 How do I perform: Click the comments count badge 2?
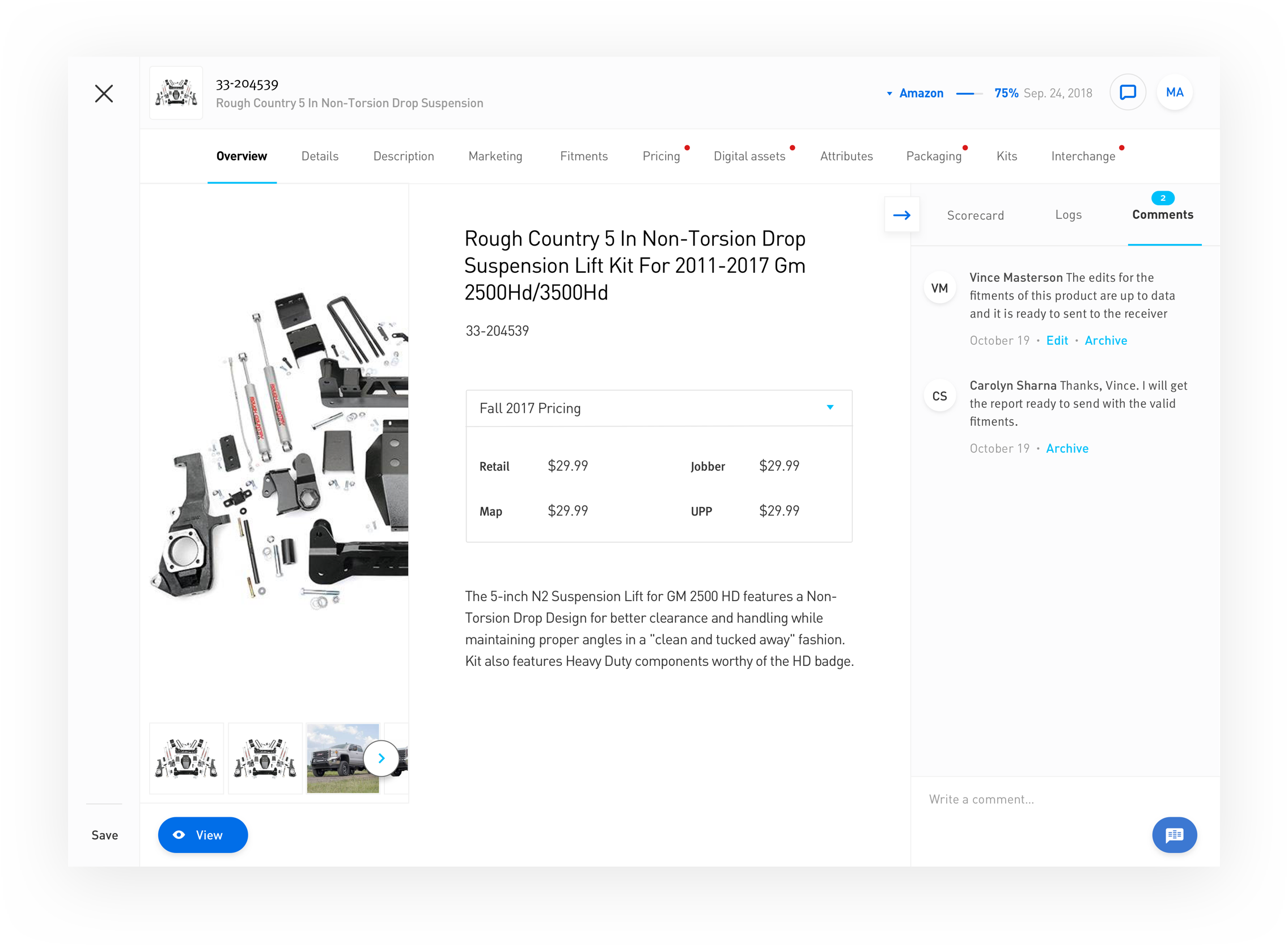[1162, 198]
